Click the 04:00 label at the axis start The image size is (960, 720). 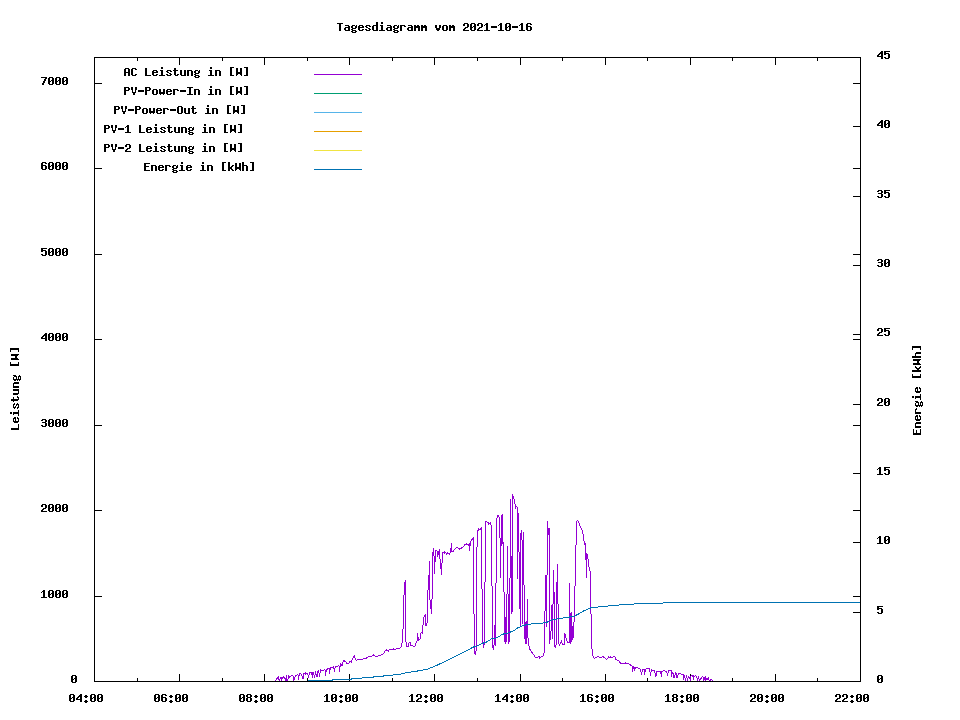pyautogui.click(x=87, y=698)
